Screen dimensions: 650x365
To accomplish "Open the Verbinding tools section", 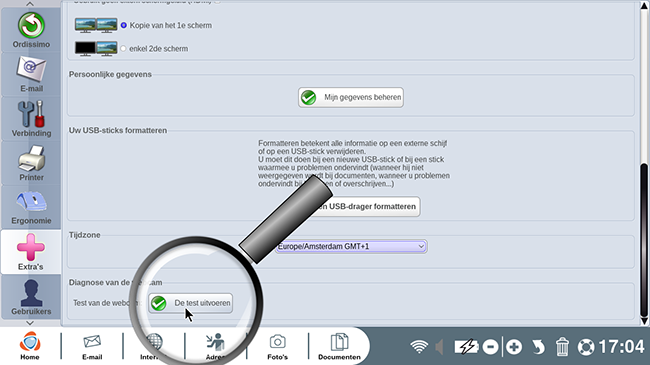I will point(31,119).
